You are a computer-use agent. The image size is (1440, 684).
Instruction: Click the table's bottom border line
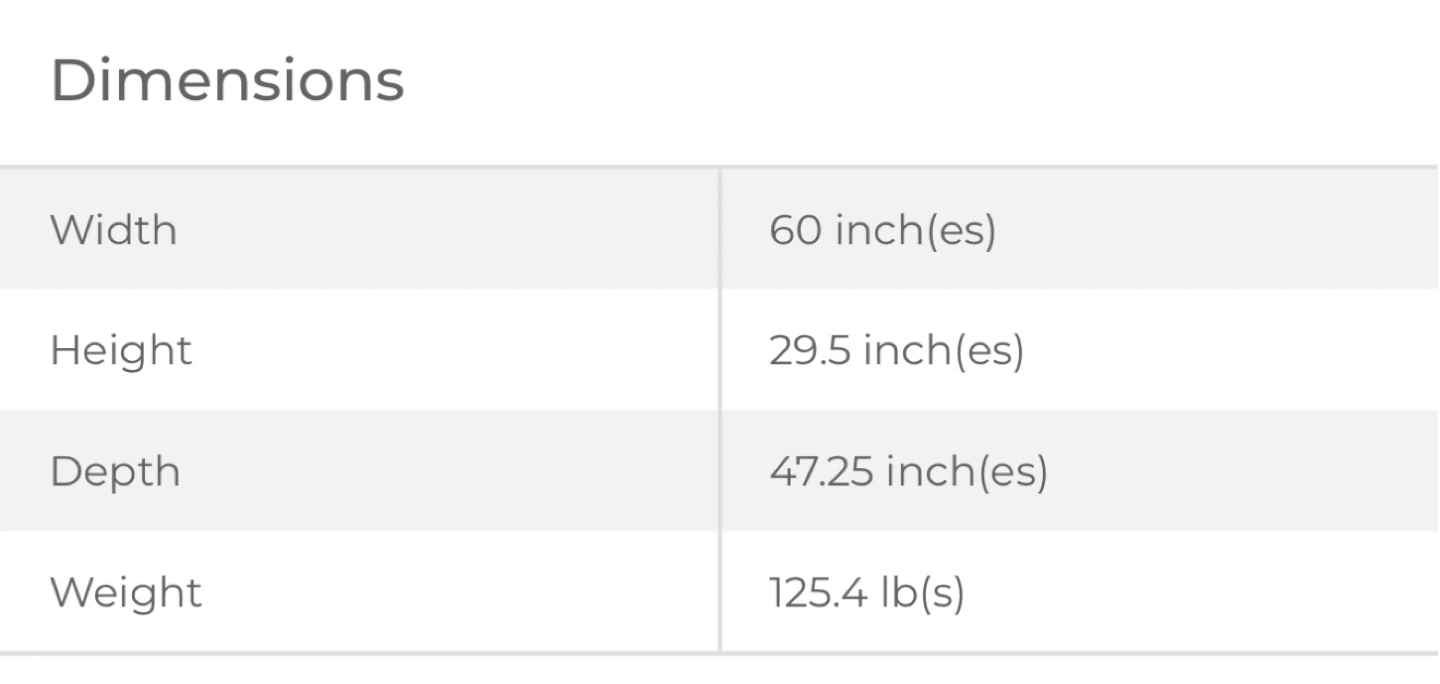coord(720,653)
